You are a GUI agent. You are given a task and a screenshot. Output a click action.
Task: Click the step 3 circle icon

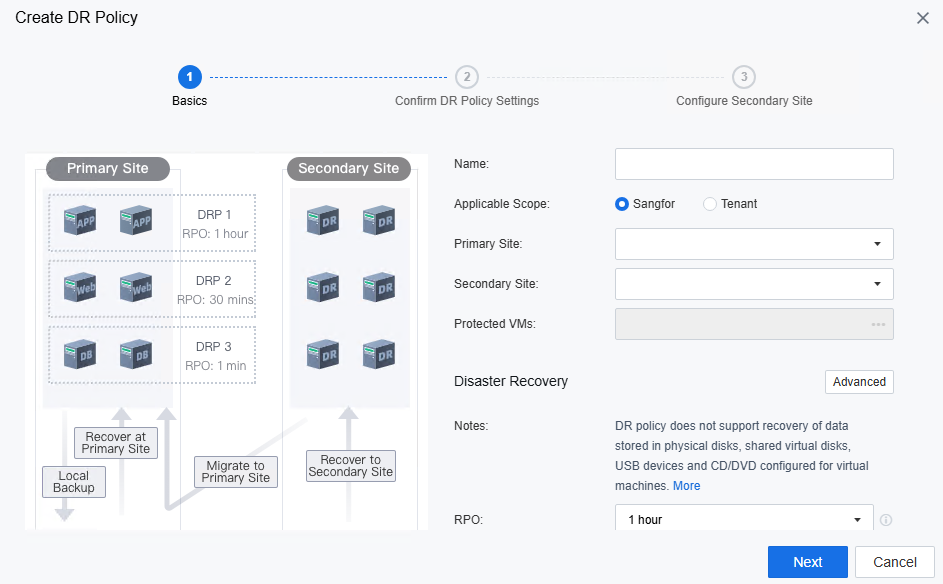pyautogui.click(x=744, y=77)
